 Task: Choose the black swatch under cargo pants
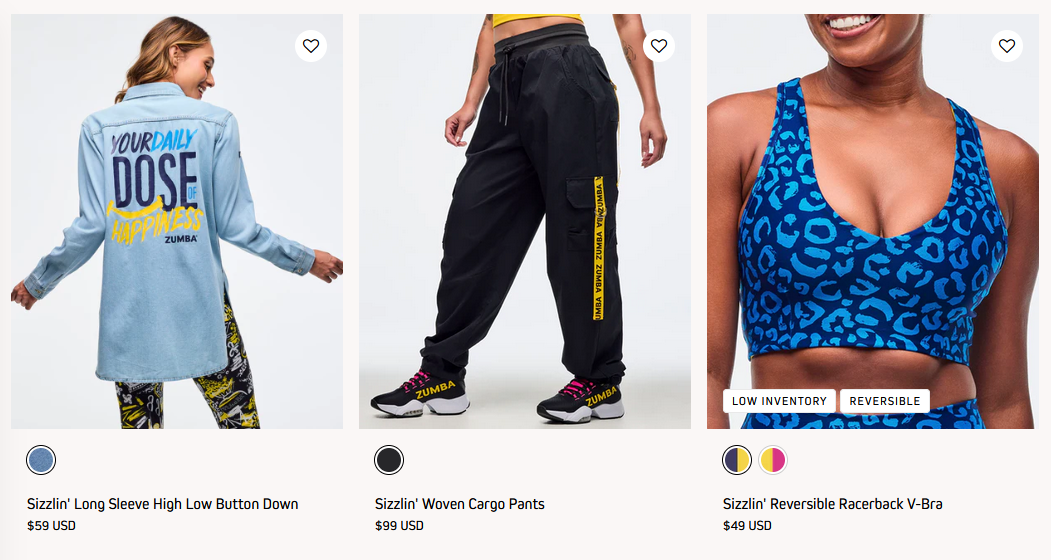click(x=389, y=460)
